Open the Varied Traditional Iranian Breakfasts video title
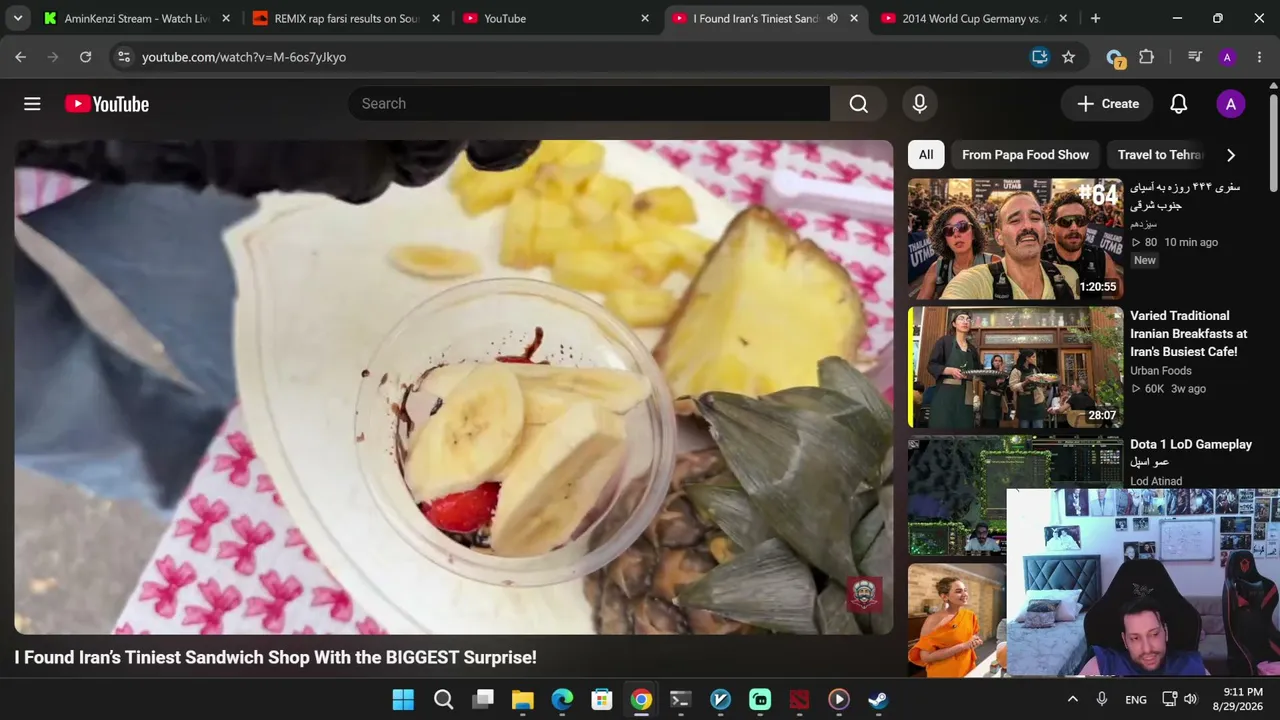 click(x=1189, y=334)
